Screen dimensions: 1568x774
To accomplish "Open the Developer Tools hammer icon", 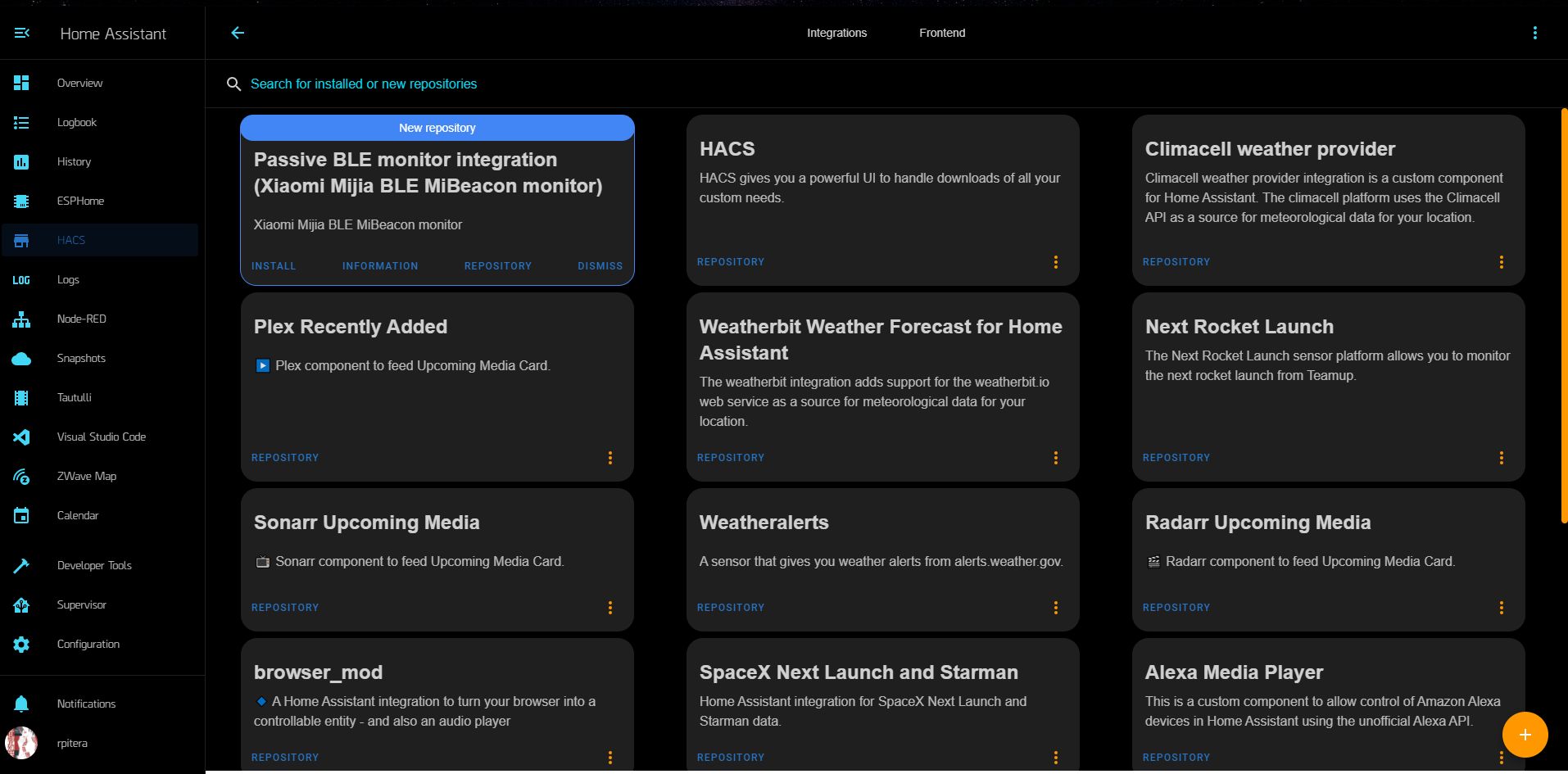I will [x=21, y=565].
